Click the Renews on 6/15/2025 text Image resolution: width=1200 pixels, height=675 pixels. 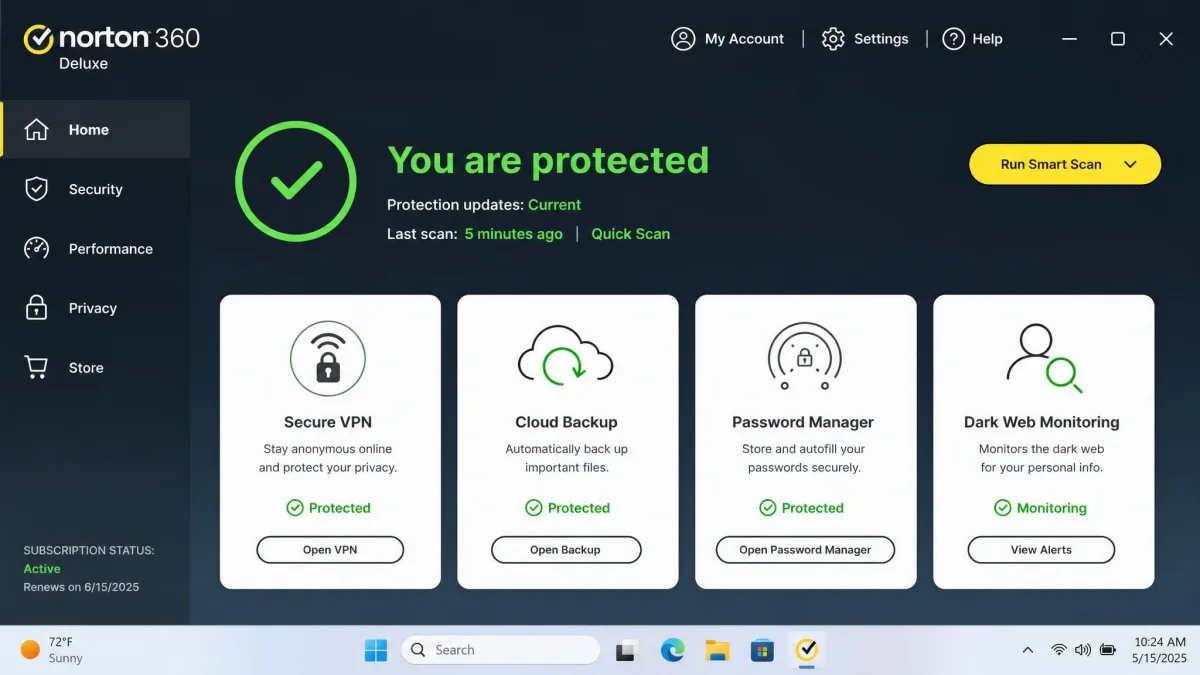(x=81, y=587)
